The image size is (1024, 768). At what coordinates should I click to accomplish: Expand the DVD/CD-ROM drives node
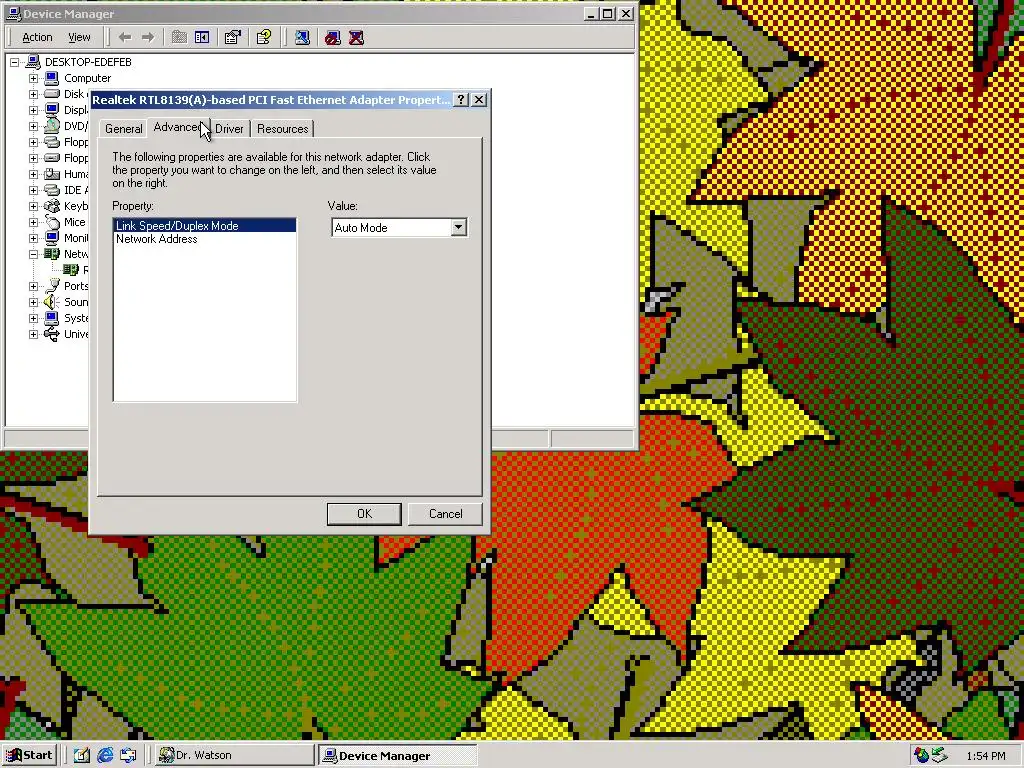(33, 126)
